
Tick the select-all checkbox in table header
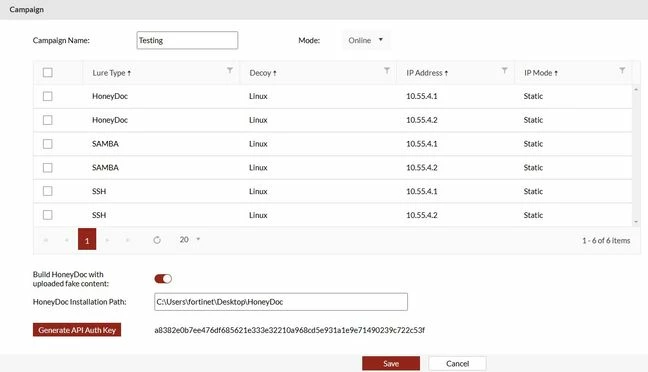[x=48, y=72]
